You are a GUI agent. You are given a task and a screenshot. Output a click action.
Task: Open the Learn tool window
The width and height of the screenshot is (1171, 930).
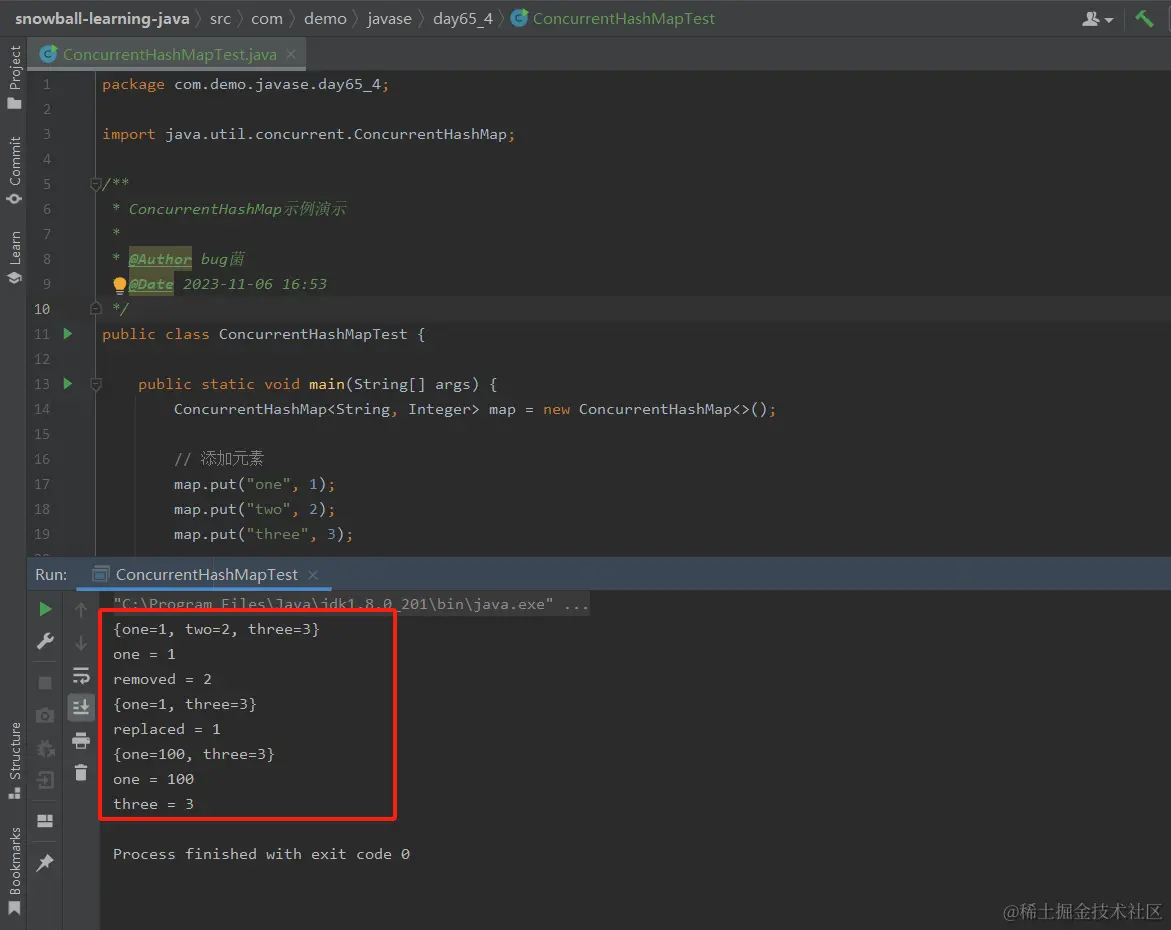coord(14,258)
